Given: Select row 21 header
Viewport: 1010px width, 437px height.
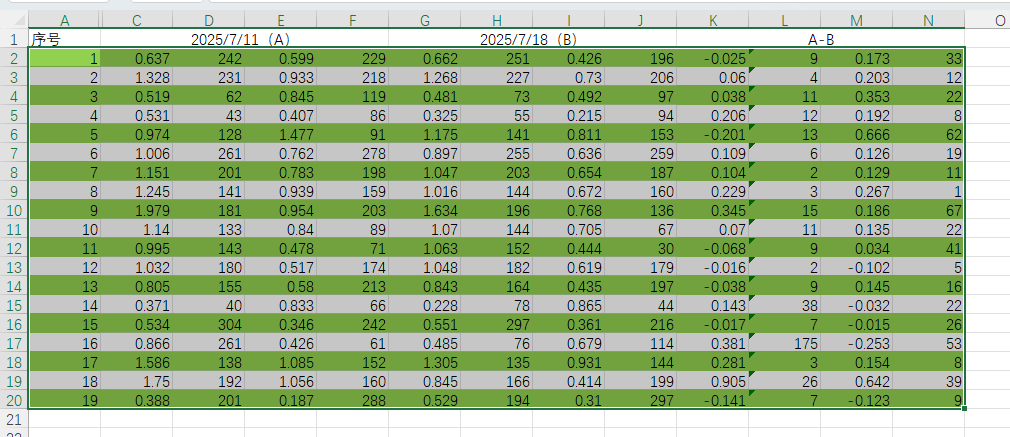Looking at the screenshot, I should click(x=14, y=420).
